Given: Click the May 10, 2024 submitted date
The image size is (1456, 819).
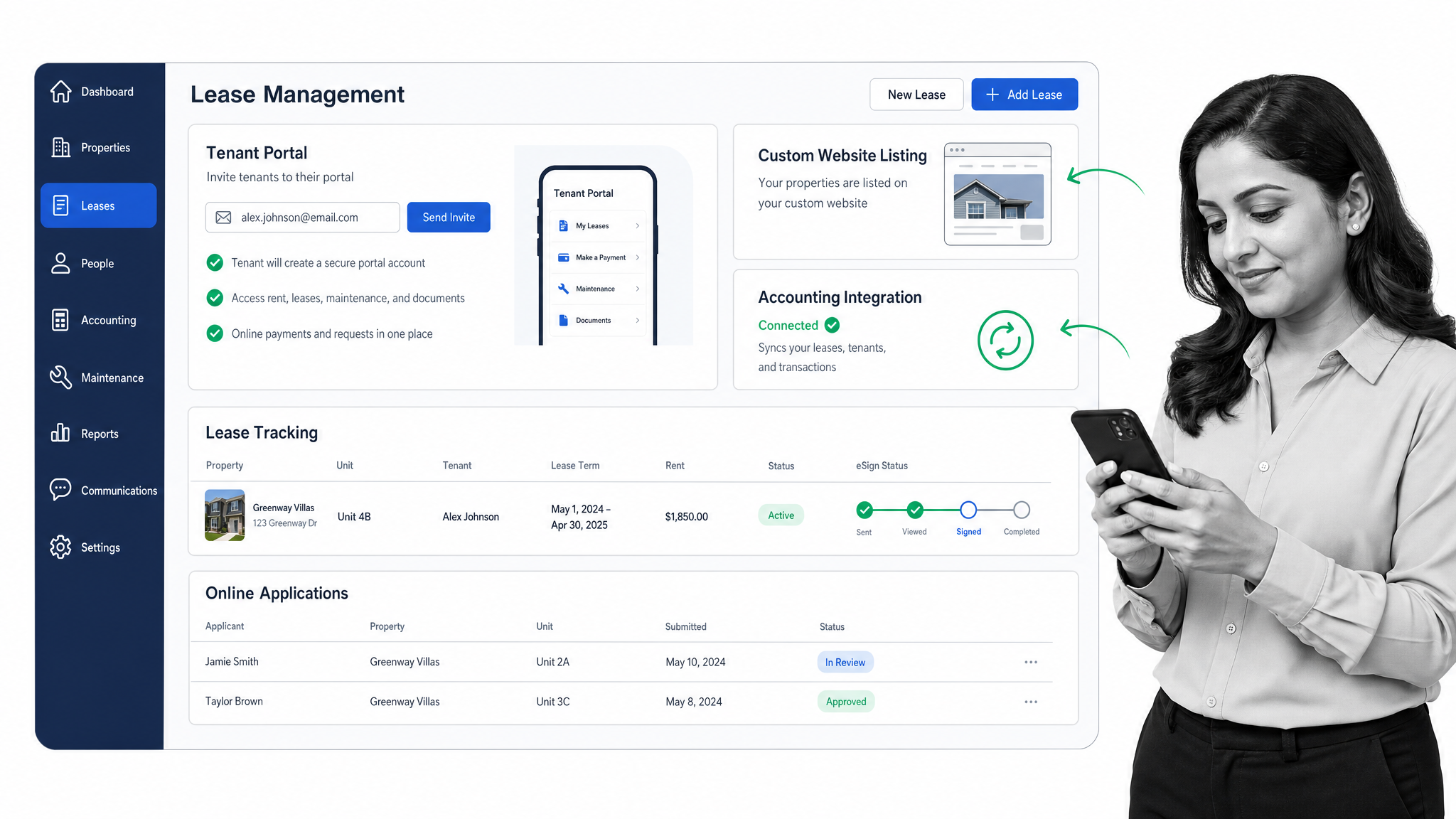Looking at the screenshot, I should (x=695, y=662).
